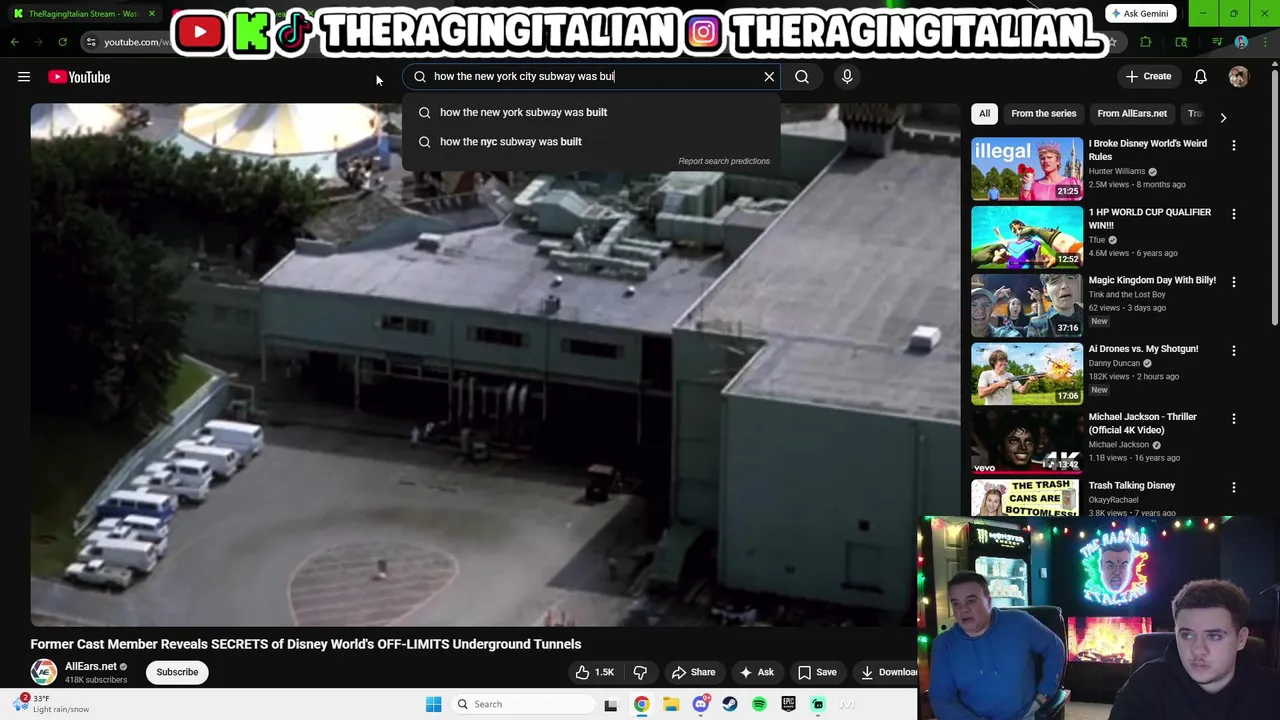Advance filter chips with right chevron
This screenshot has width=1280, height=720.
point(1223,117)
